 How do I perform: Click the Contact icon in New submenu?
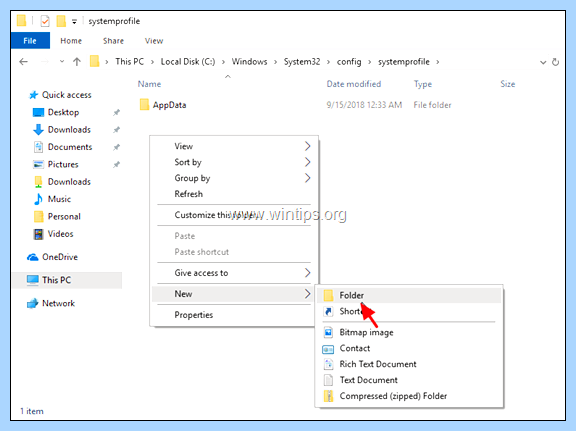pyautogui.click(x=328, y=349)
